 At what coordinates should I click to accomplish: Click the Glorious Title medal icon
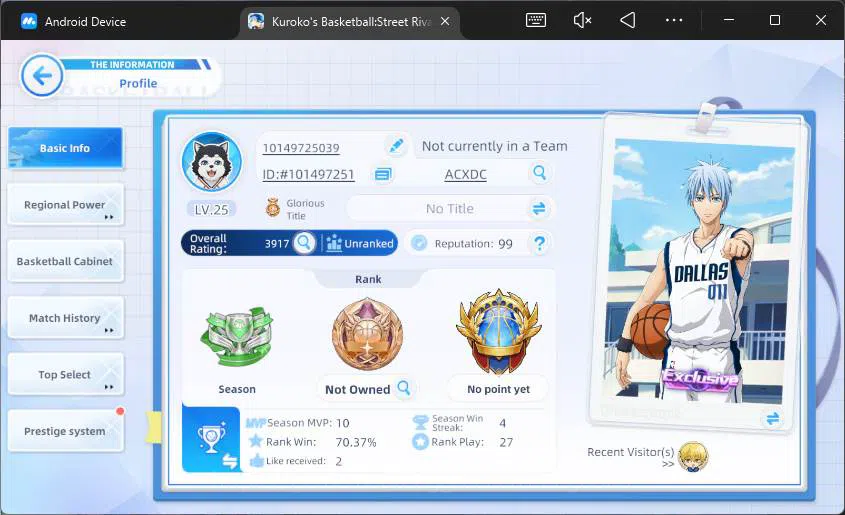[273, 207]
